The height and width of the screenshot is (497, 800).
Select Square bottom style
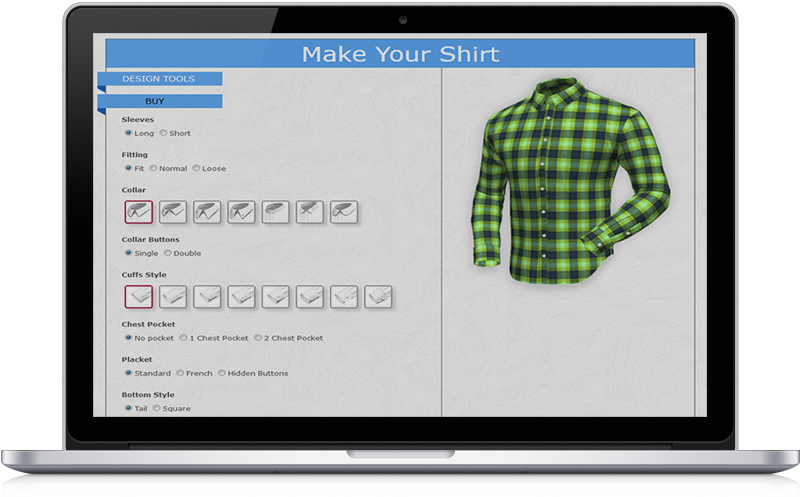[x=157, y=408]
